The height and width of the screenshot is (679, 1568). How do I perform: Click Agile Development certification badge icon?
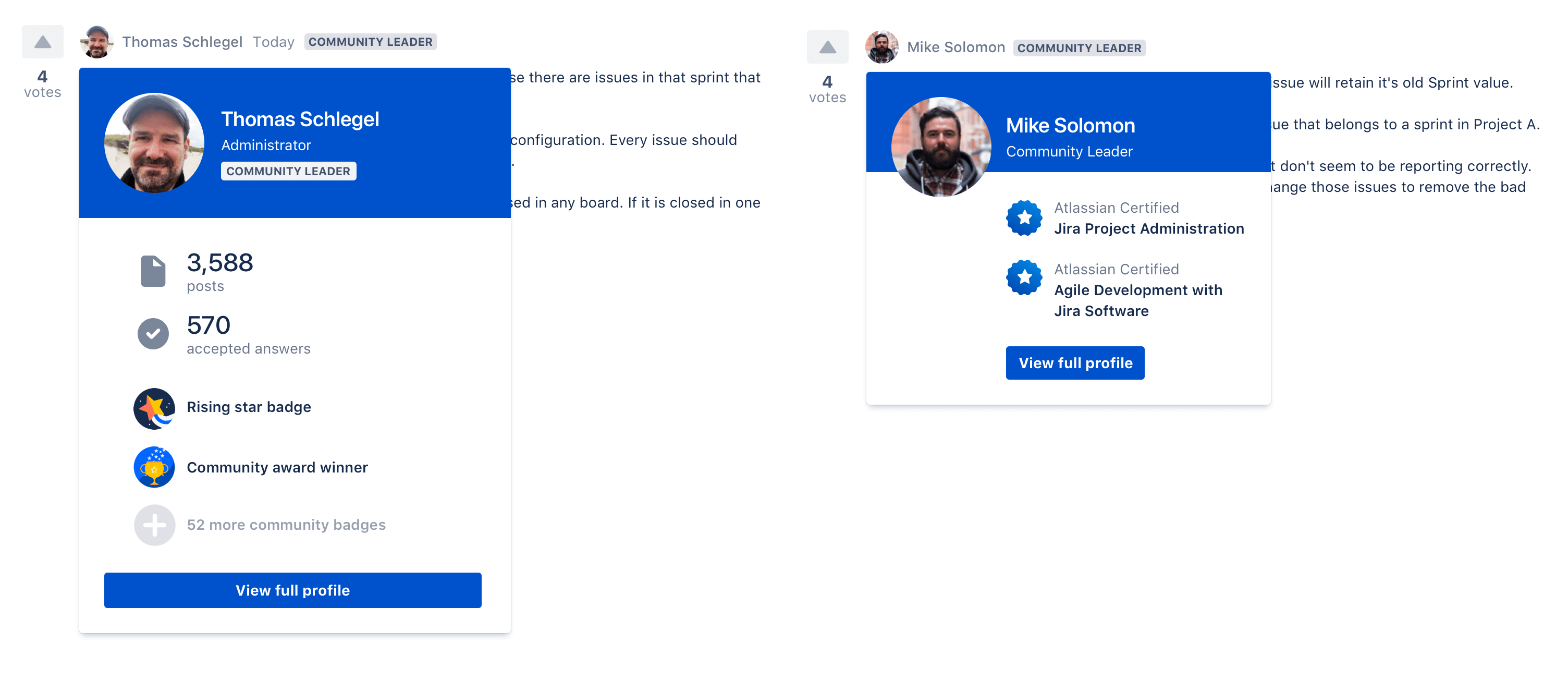click(x=1024, y=277)
